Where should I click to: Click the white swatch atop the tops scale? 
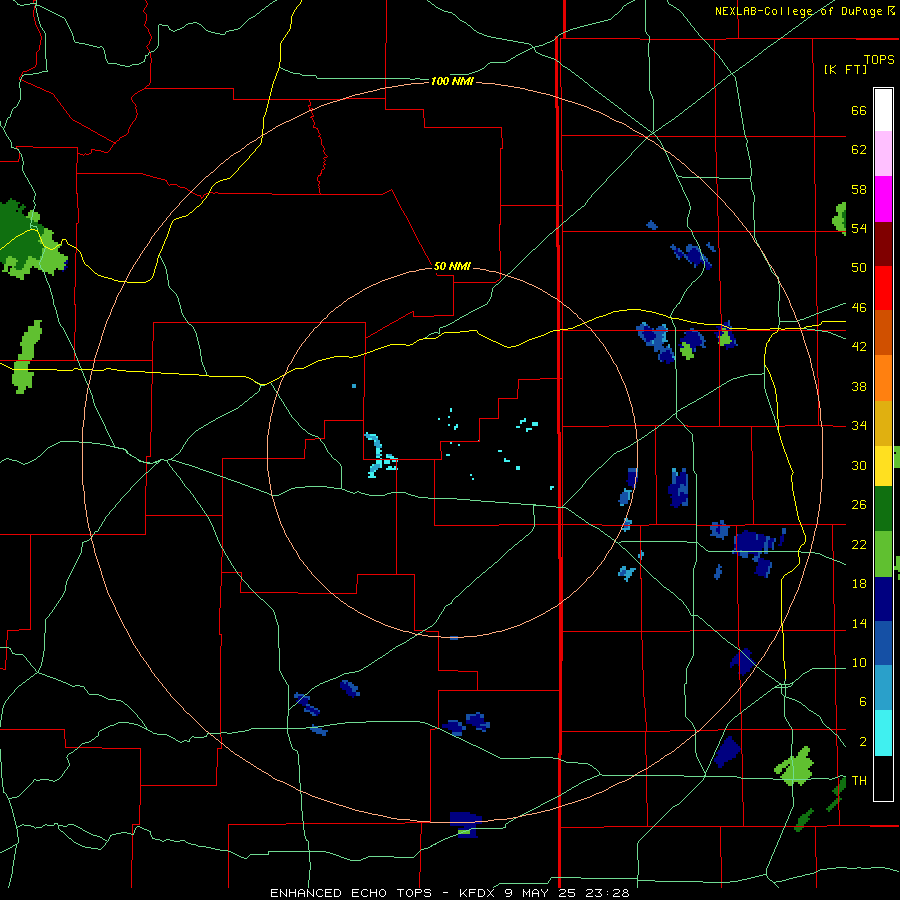[x=883, y=110]
